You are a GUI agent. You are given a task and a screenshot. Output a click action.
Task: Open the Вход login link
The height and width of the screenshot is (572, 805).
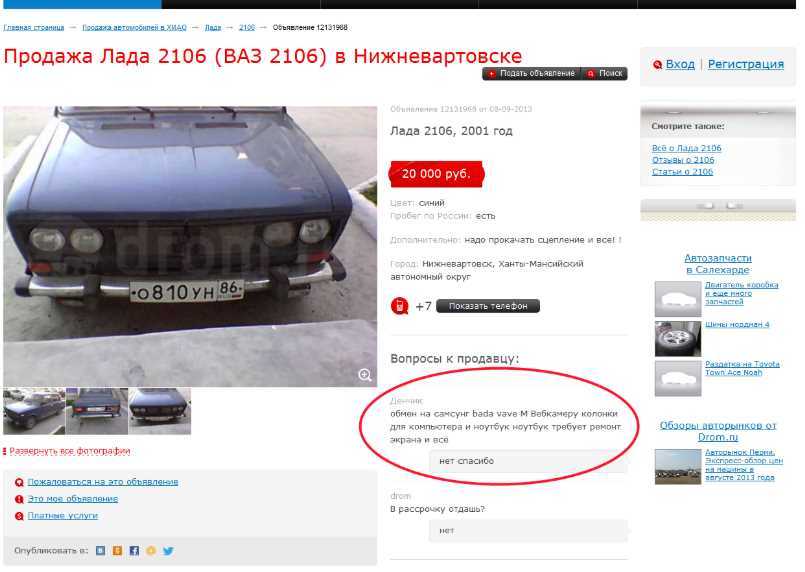click(x=680, y=64)
